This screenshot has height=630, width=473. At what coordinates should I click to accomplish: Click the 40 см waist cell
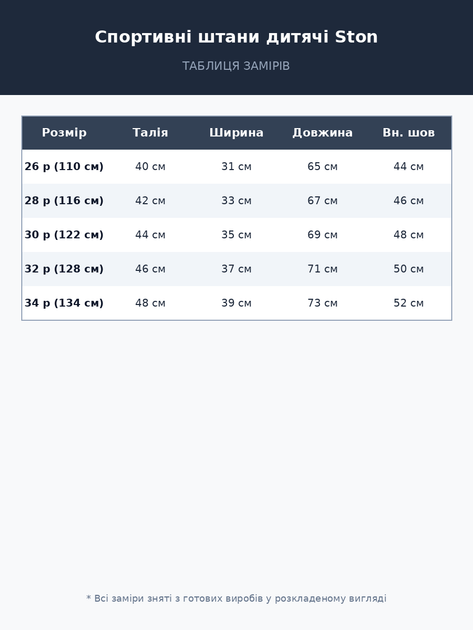150,166
